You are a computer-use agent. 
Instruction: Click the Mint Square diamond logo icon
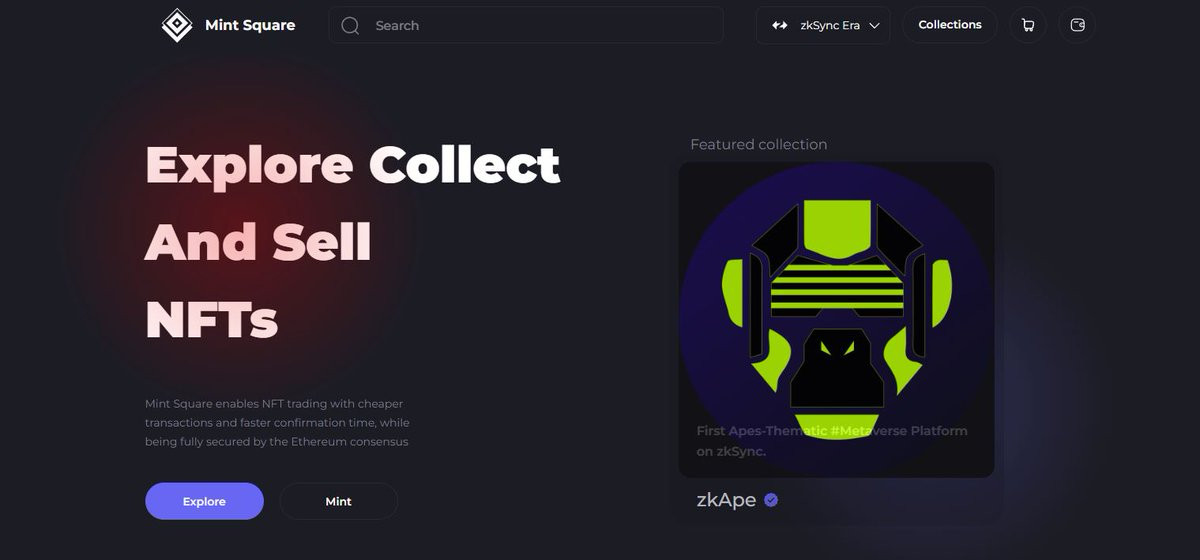[x=177, y=25]
